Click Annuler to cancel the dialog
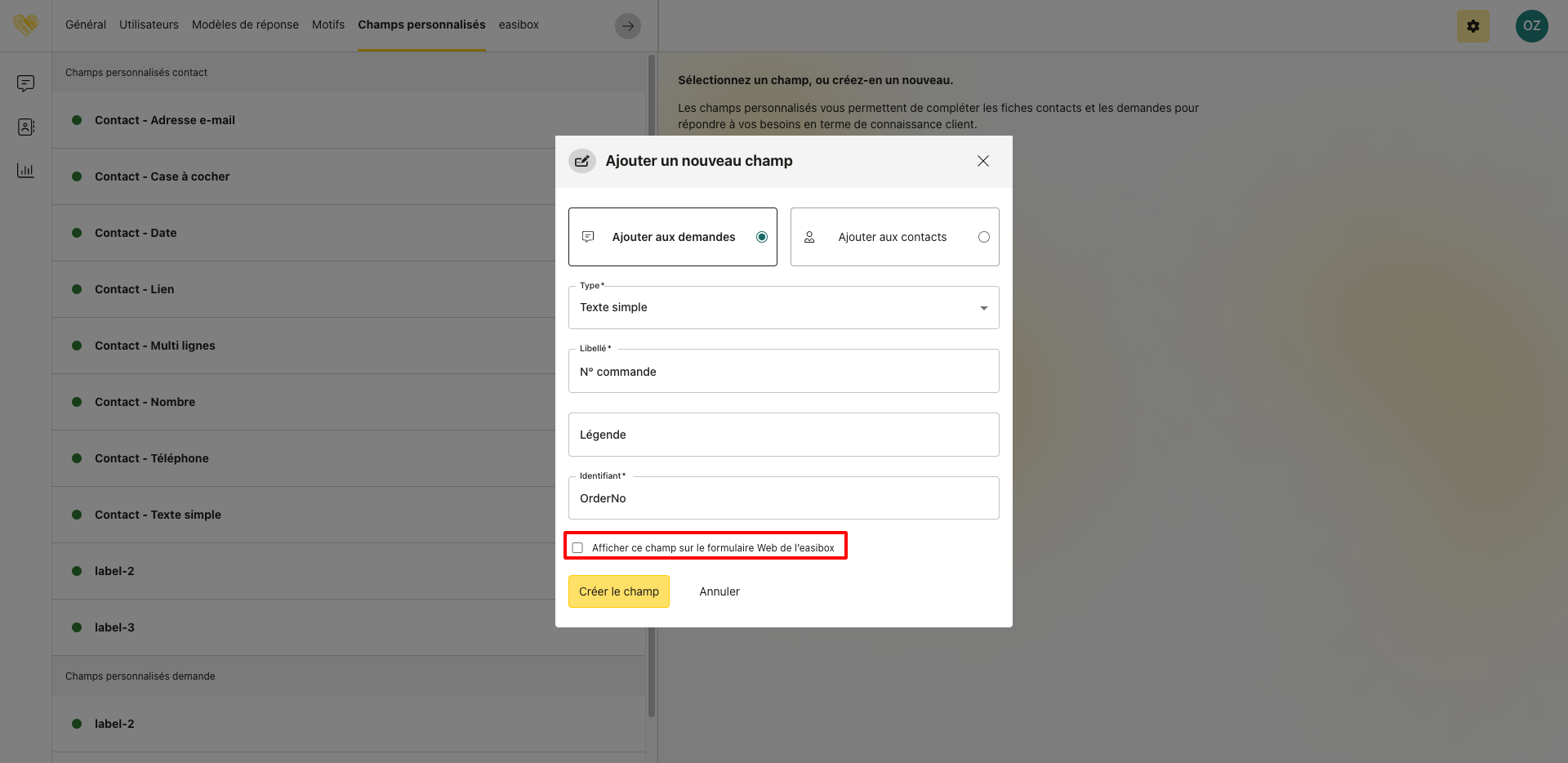The height and width of the screenshot is (763, 1568). point(719,591)
